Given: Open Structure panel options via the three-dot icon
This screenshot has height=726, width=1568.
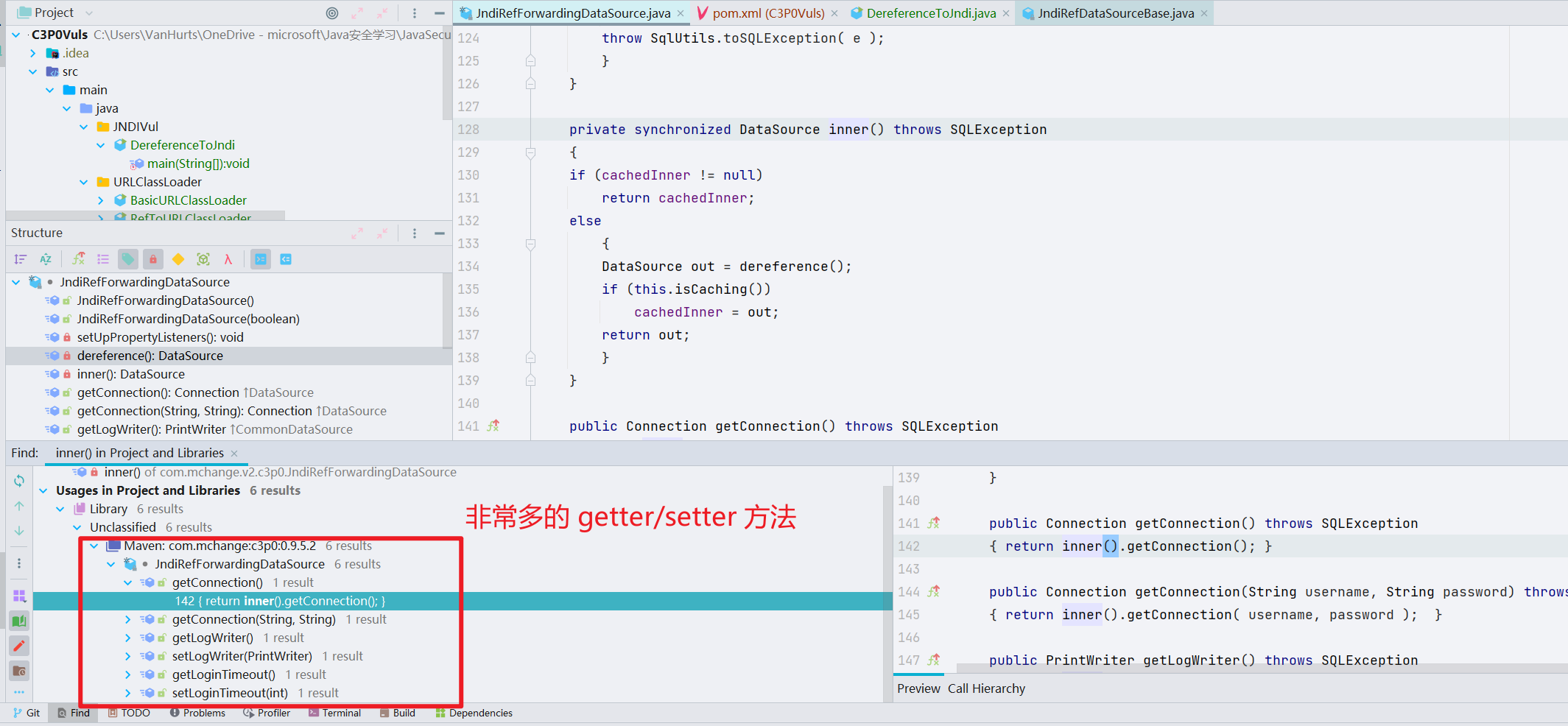Looking at the screenshot, I should tap(414, 233).
